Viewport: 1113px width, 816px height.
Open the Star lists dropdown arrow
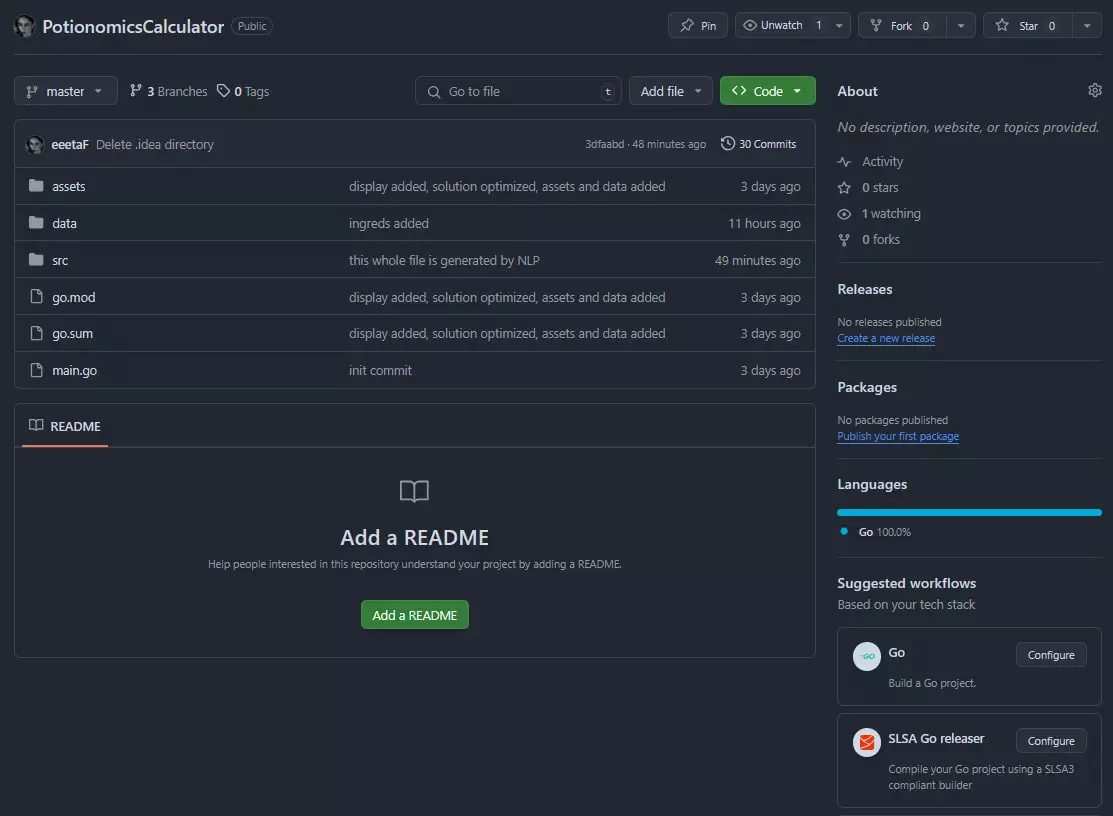(x=1087, y=26)
